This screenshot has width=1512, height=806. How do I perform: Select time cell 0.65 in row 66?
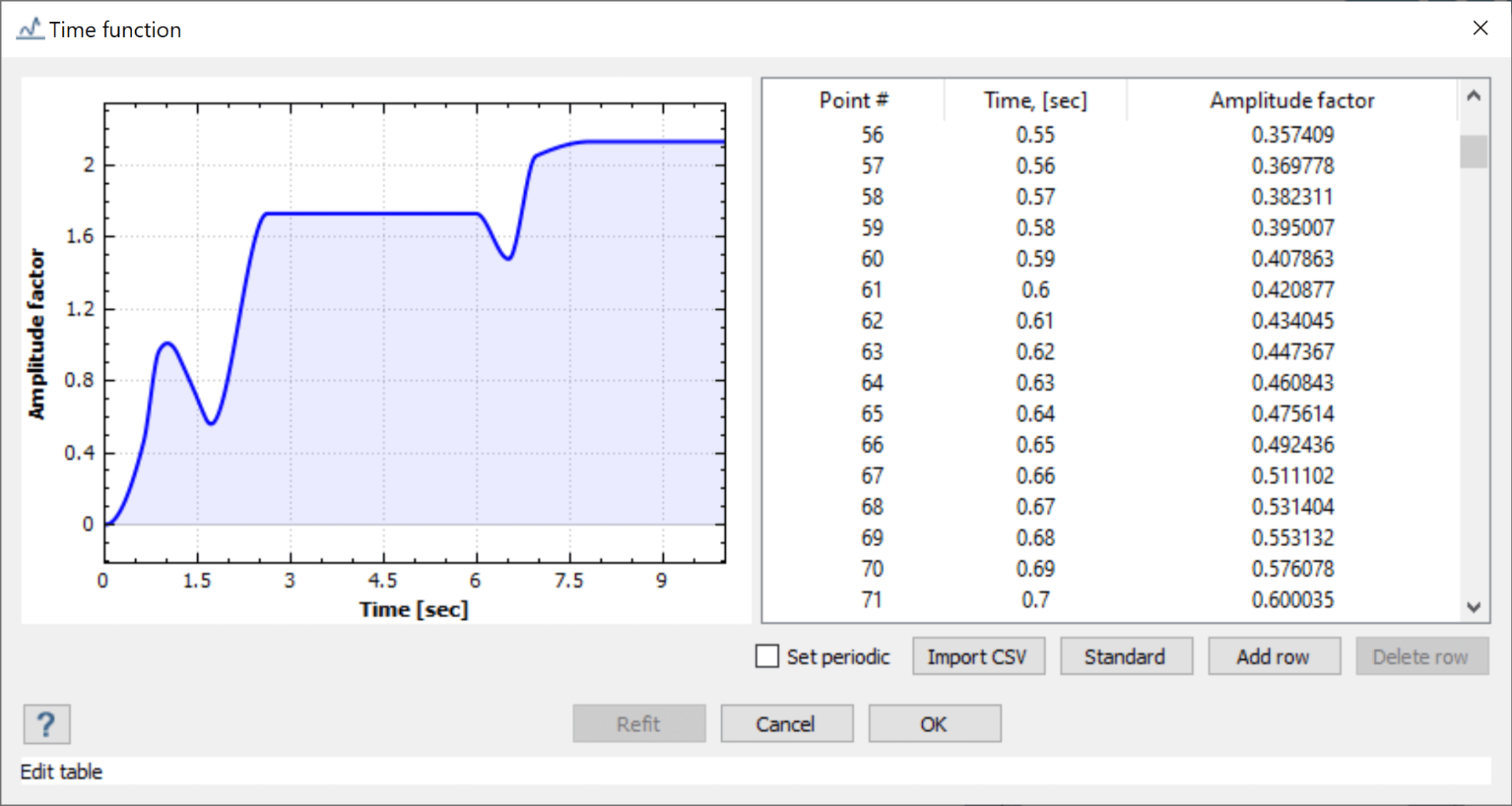click(1035, 445)
